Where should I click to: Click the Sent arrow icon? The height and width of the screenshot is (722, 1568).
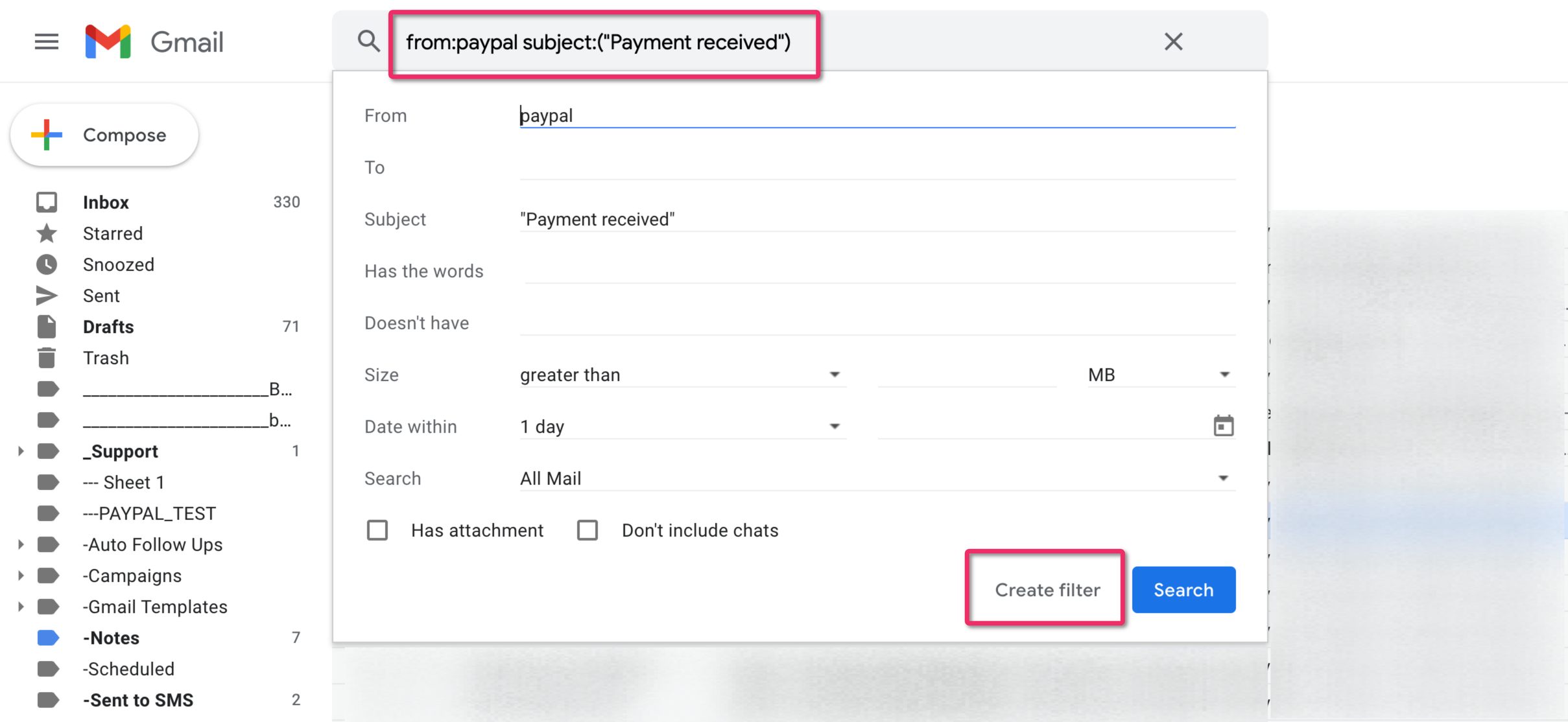tap(47, 296)
